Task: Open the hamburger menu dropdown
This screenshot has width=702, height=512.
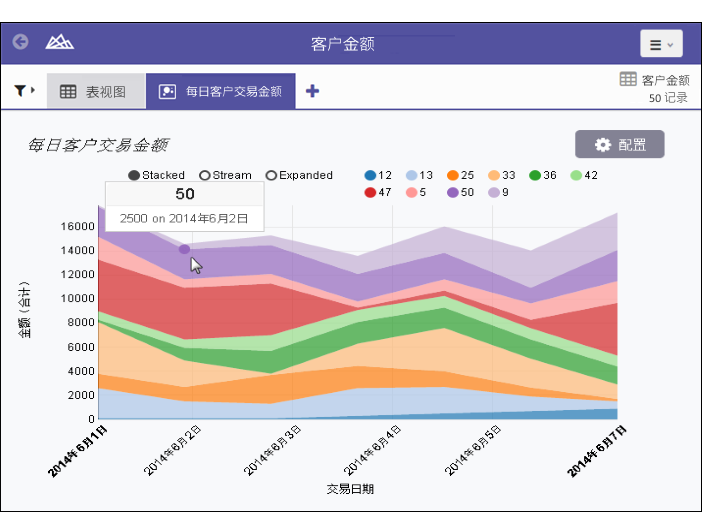Action: (661, 44)
